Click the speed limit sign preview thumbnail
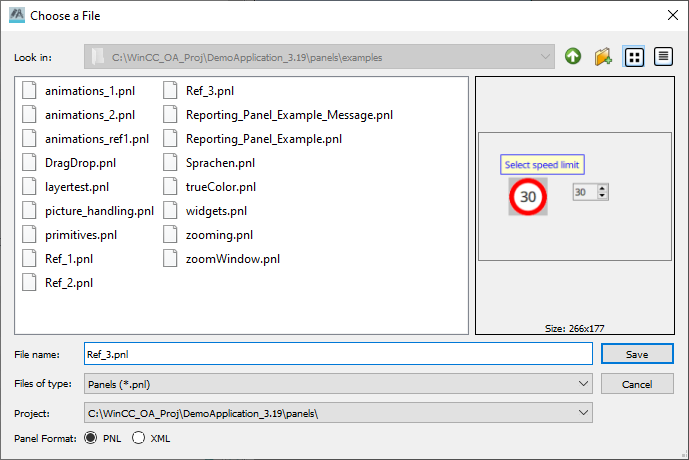689x460 pixels. pyautogui.click(x=528, y=197)
